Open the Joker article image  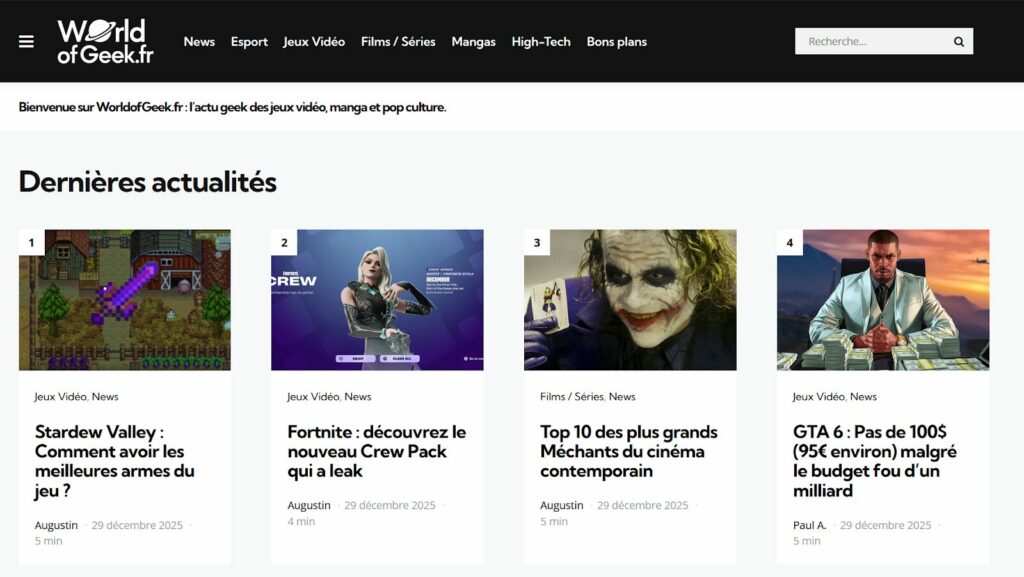pyautogui.click(x=630, y=300)
